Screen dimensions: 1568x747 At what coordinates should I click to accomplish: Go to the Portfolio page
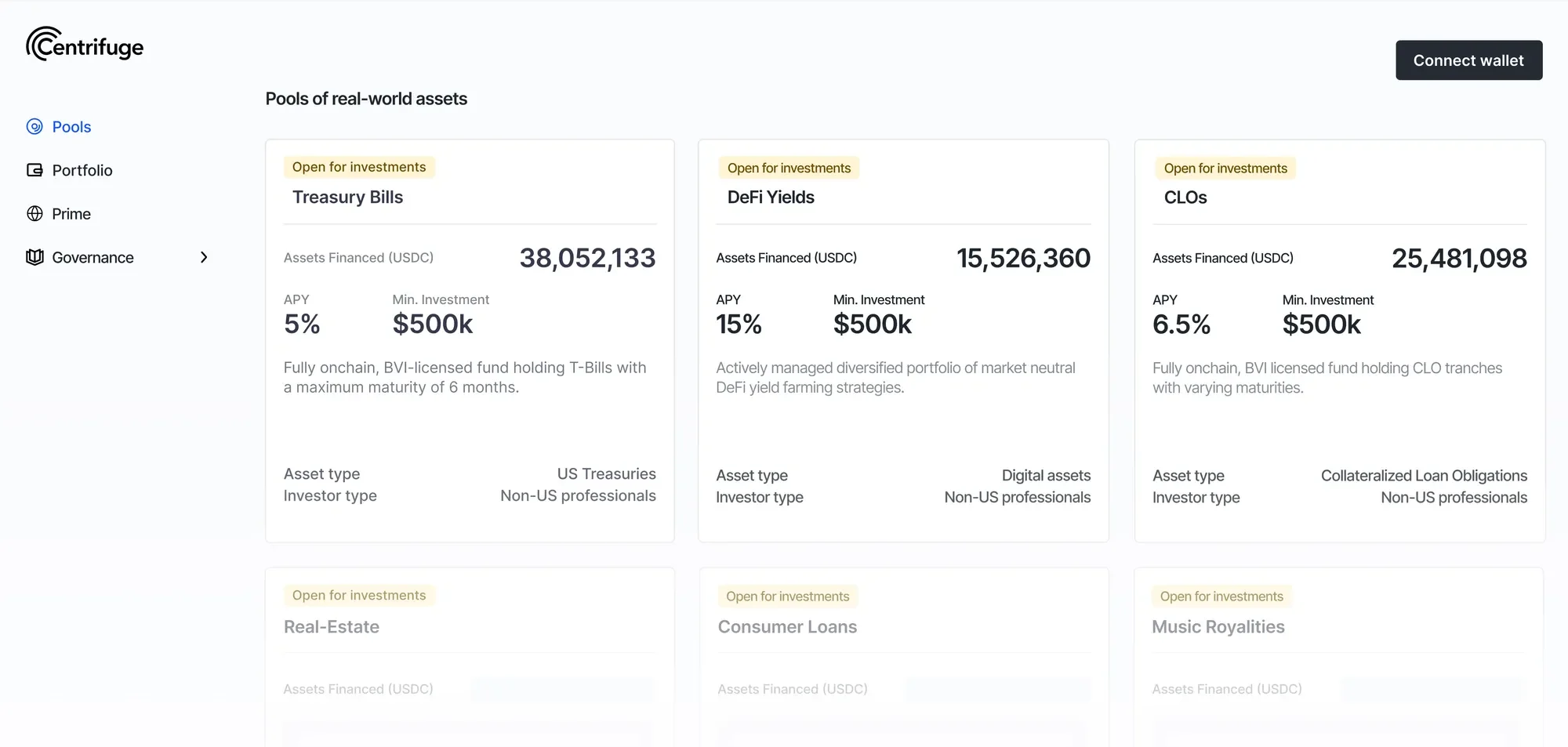pos(82,170)
